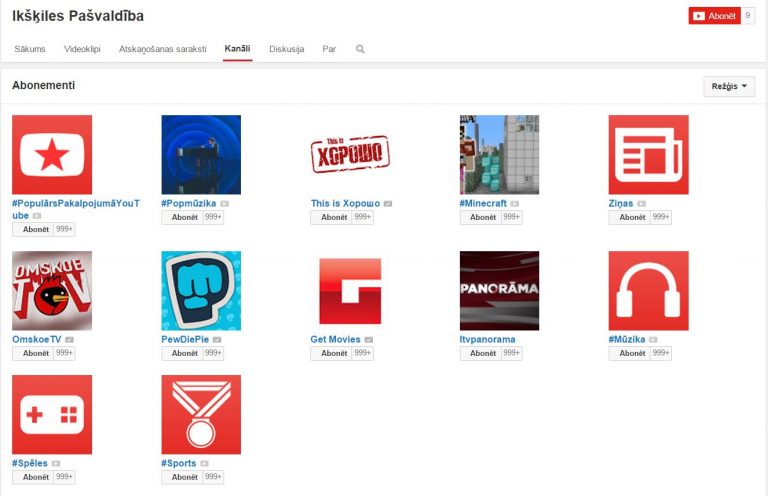
Task: Click the Ikšķiles Pašvaldība channel title
Action: (78, 16)
